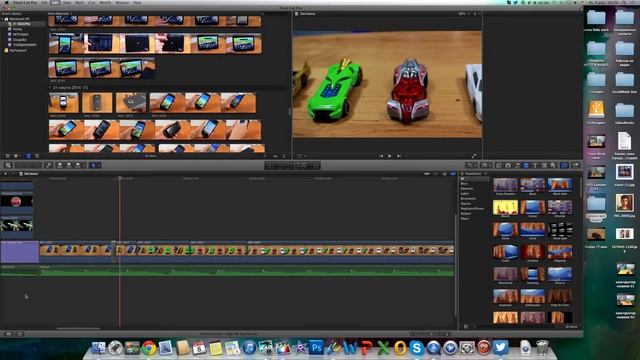Viewport: 640px width, 360px height.
Task: Open the Modify menu
Action: click(105, 2)
